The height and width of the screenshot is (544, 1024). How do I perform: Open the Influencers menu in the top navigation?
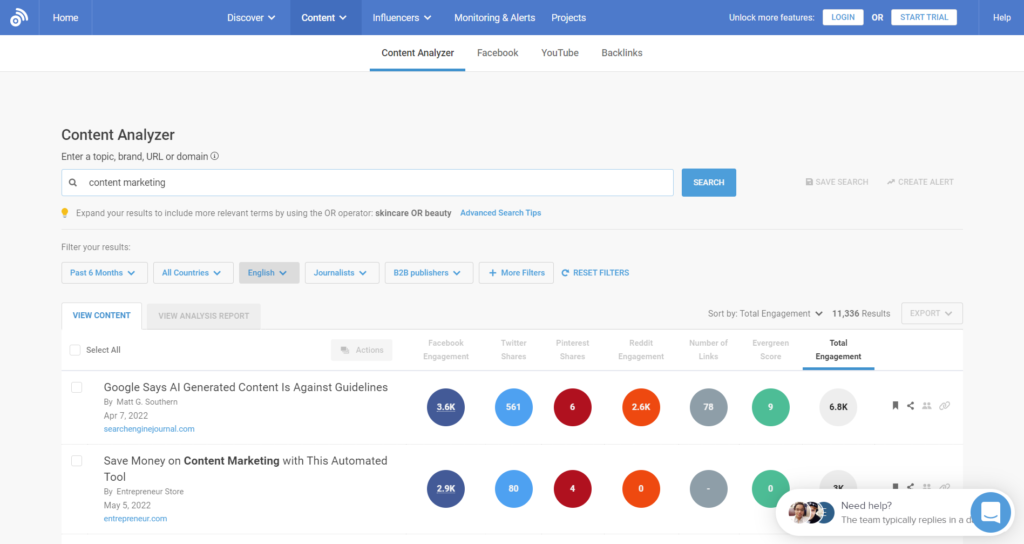click(402, 18)
